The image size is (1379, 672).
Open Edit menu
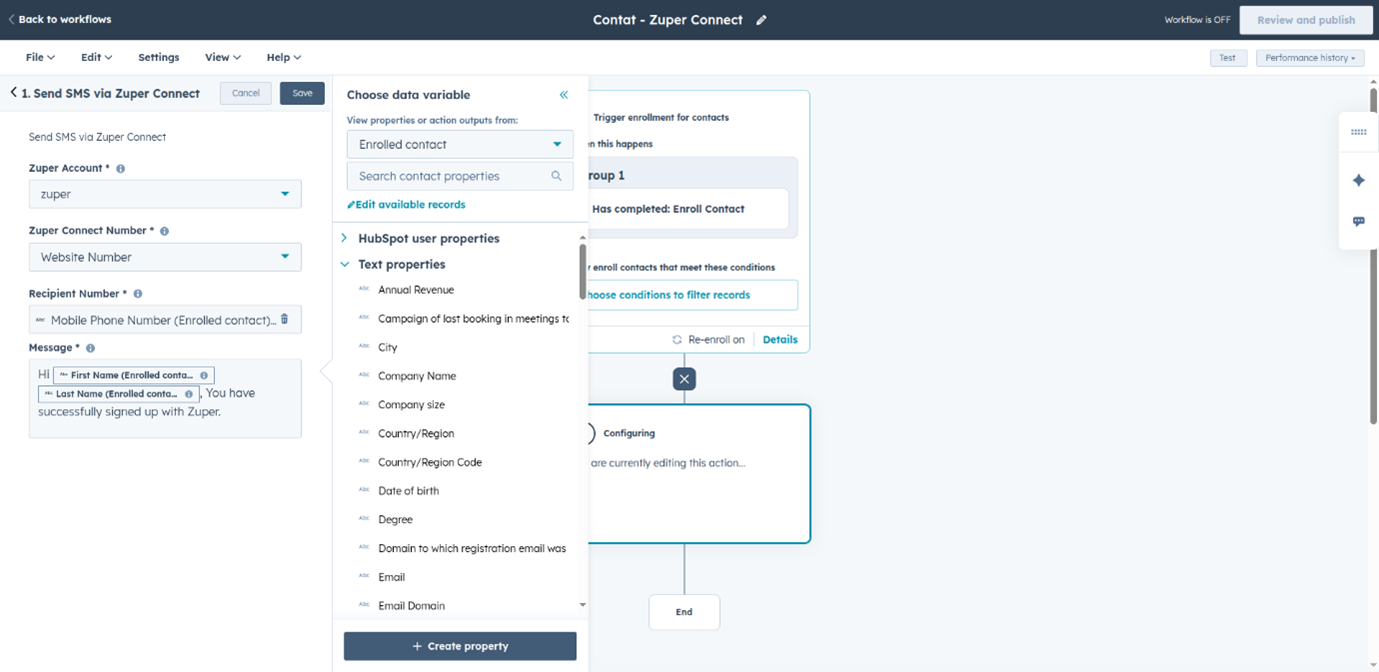click(x=96, y=58)
